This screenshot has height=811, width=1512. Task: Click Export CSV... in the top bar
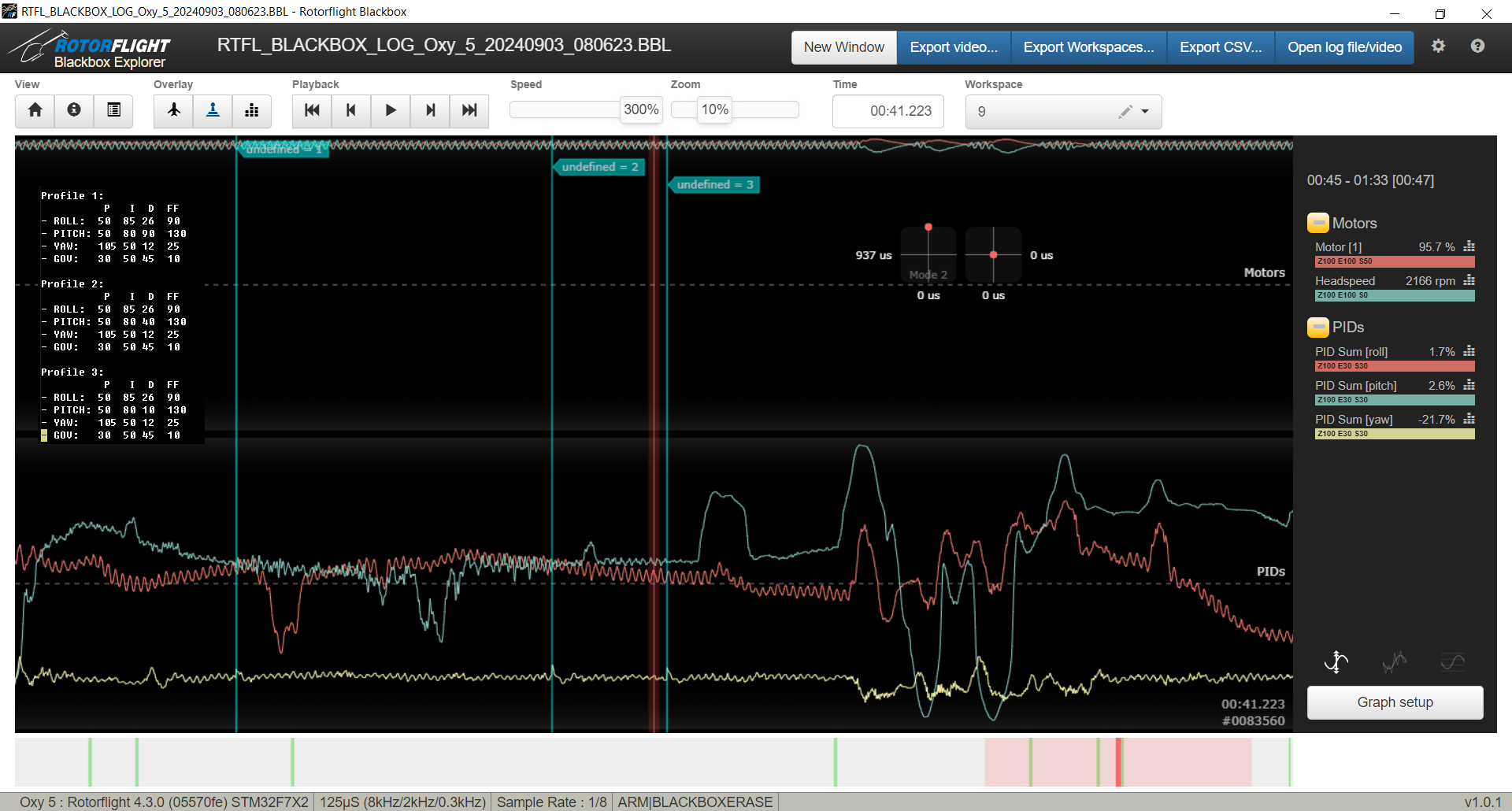click(1221, 47)
